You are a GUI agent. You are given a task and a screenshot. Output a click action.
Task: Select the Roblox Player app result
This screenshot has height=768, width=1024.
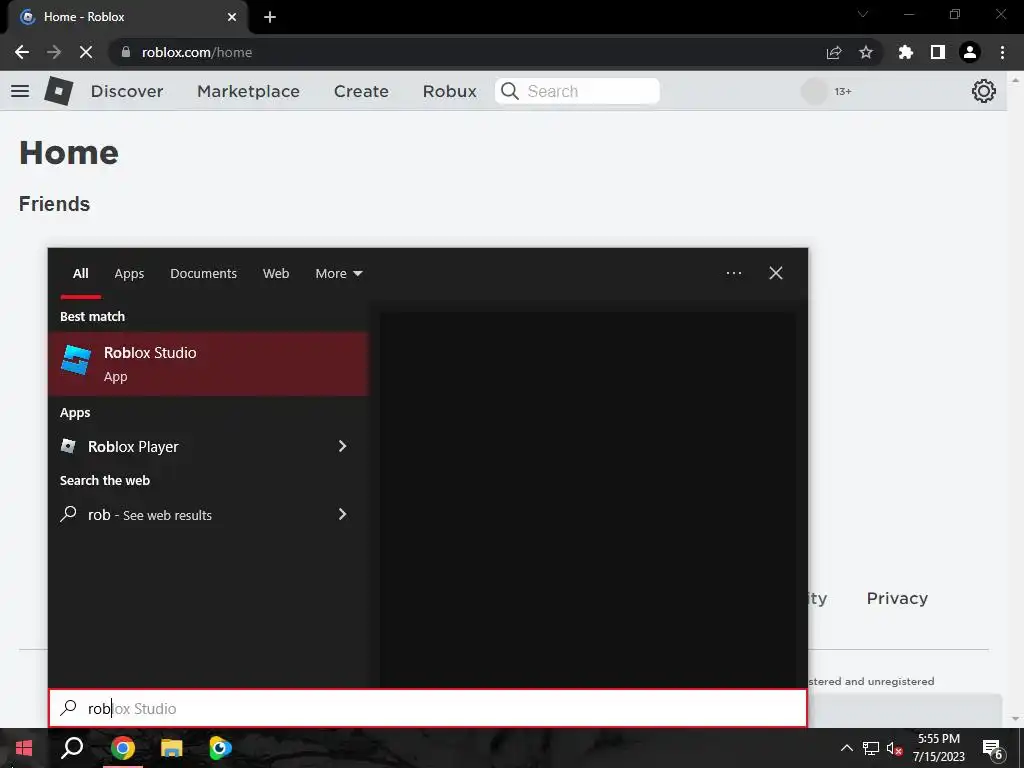click(208, 447)
